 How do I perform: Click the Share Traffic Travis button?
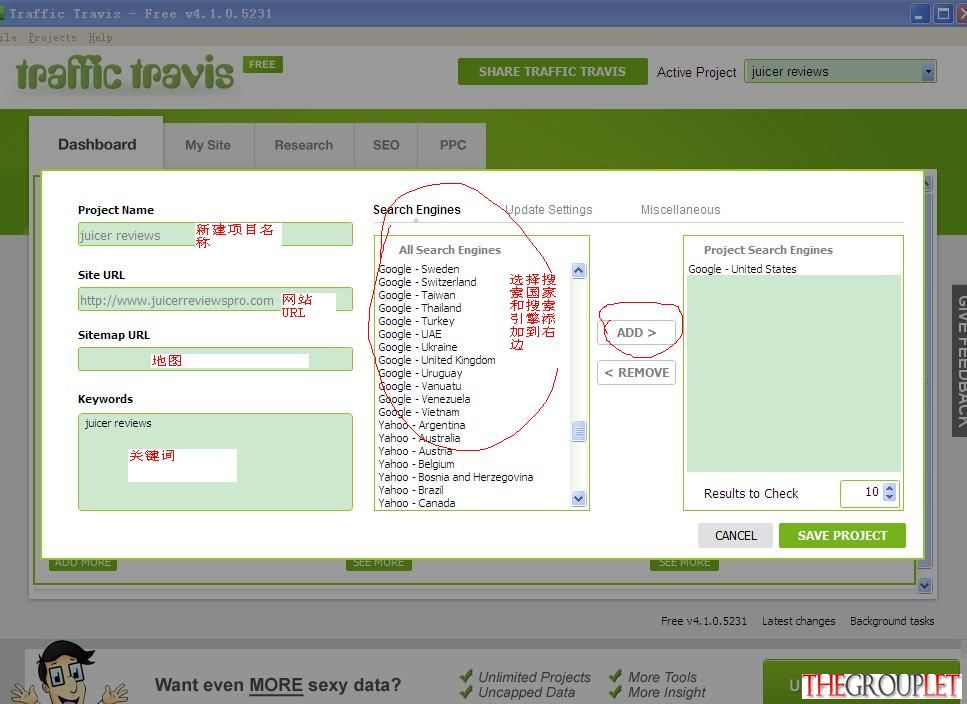[x=553, y=72]
